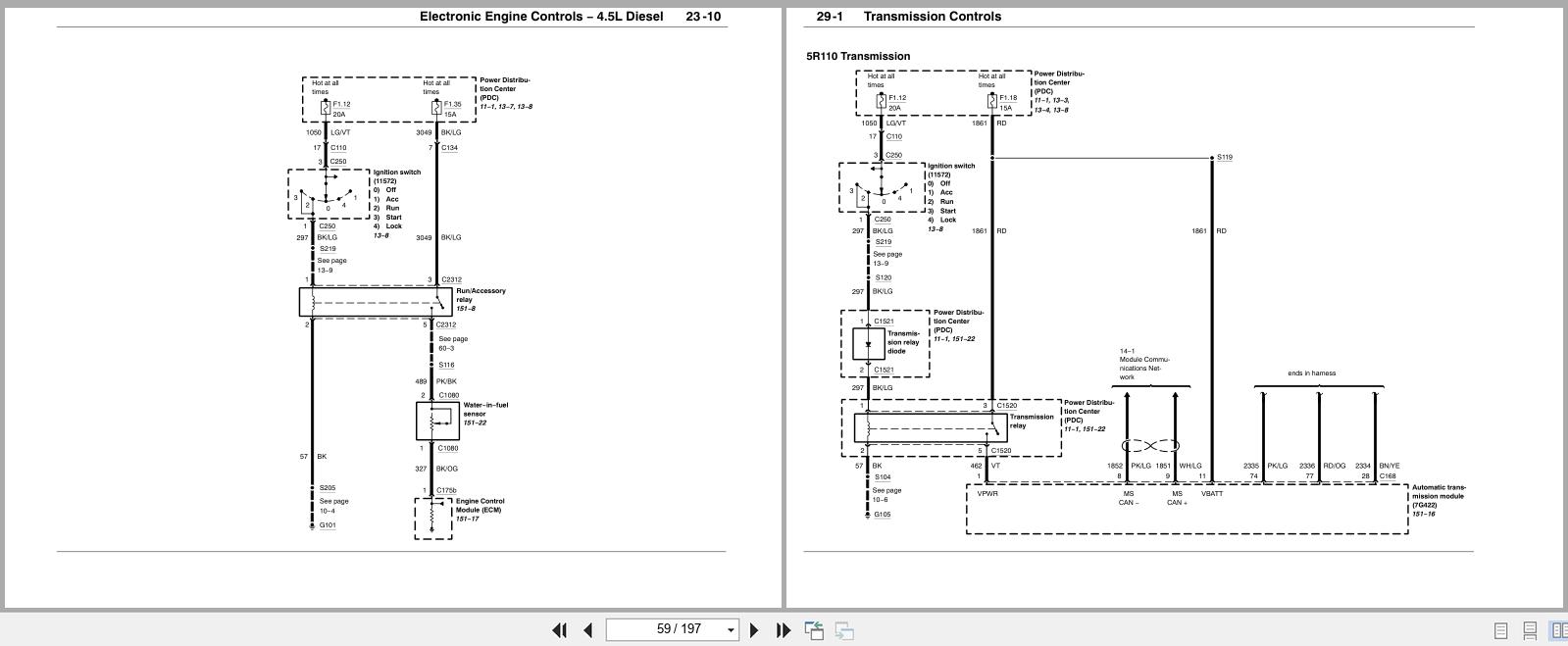Click the 'Transmission relay diode' label
Screen dimensions: 1568x646
coord(903,342)
